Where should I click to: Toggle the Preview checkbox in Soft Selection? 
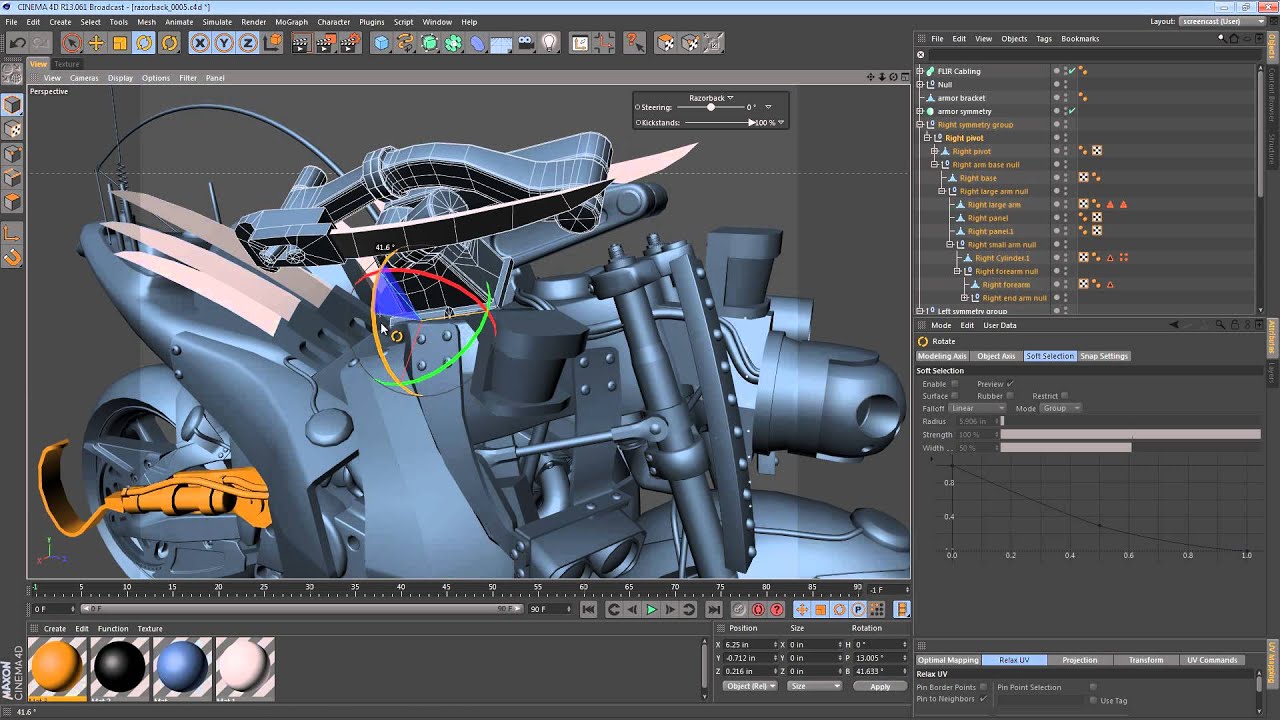point(1010,384)
